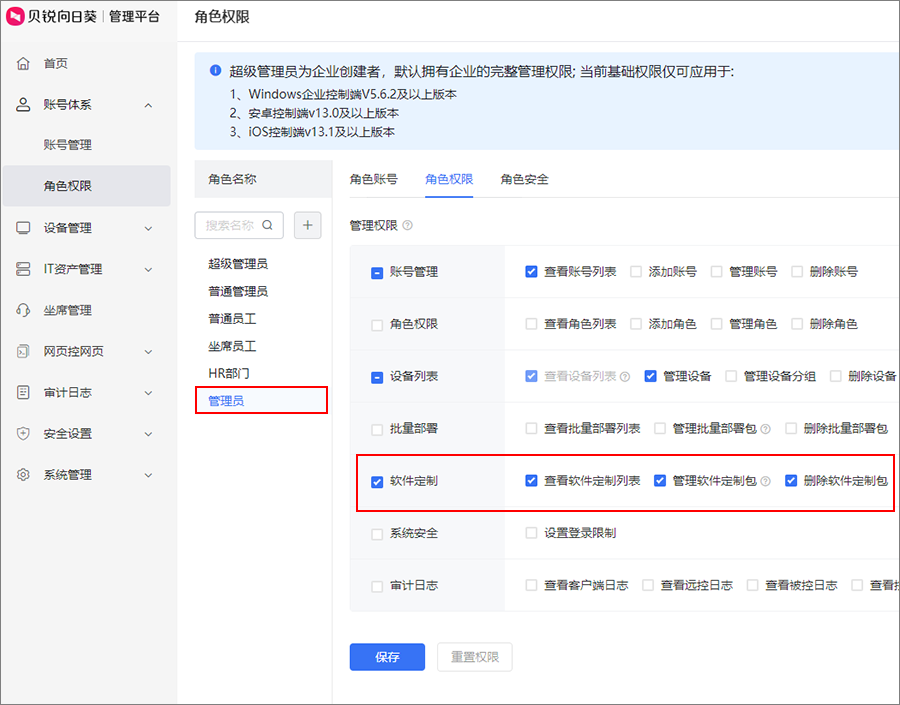900x705 pixels.
Task: Uncheck the 管理设备 checkbox
Action: point(650,376)
